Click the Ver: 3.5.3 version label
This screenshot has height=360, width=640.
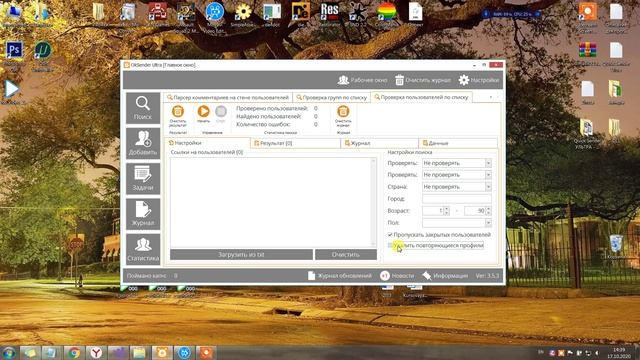click(487, 276)
